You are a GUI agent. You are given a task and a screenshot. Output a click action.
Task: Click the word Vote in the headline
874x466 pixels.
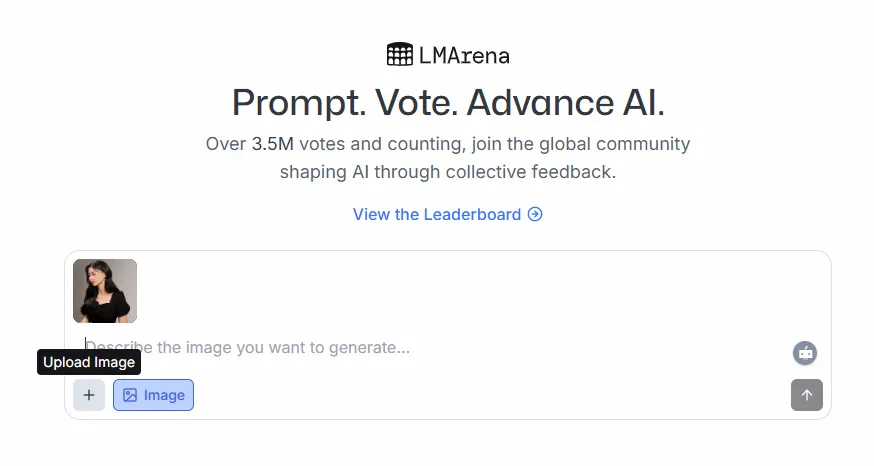(412, 103)
